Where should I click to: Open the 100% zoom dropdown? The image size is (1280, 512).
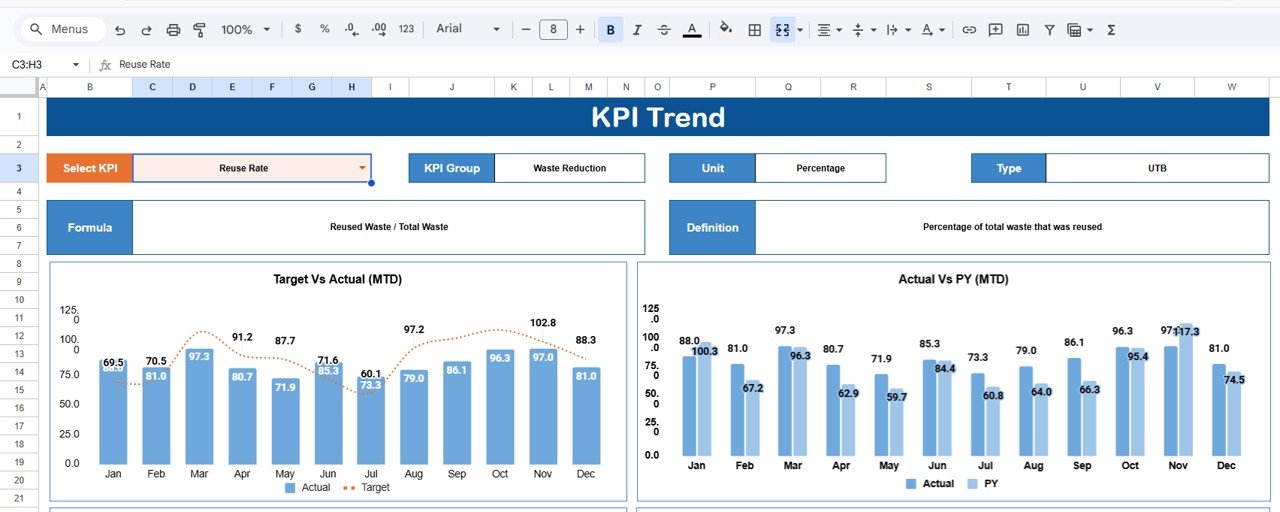coord(245,30)
